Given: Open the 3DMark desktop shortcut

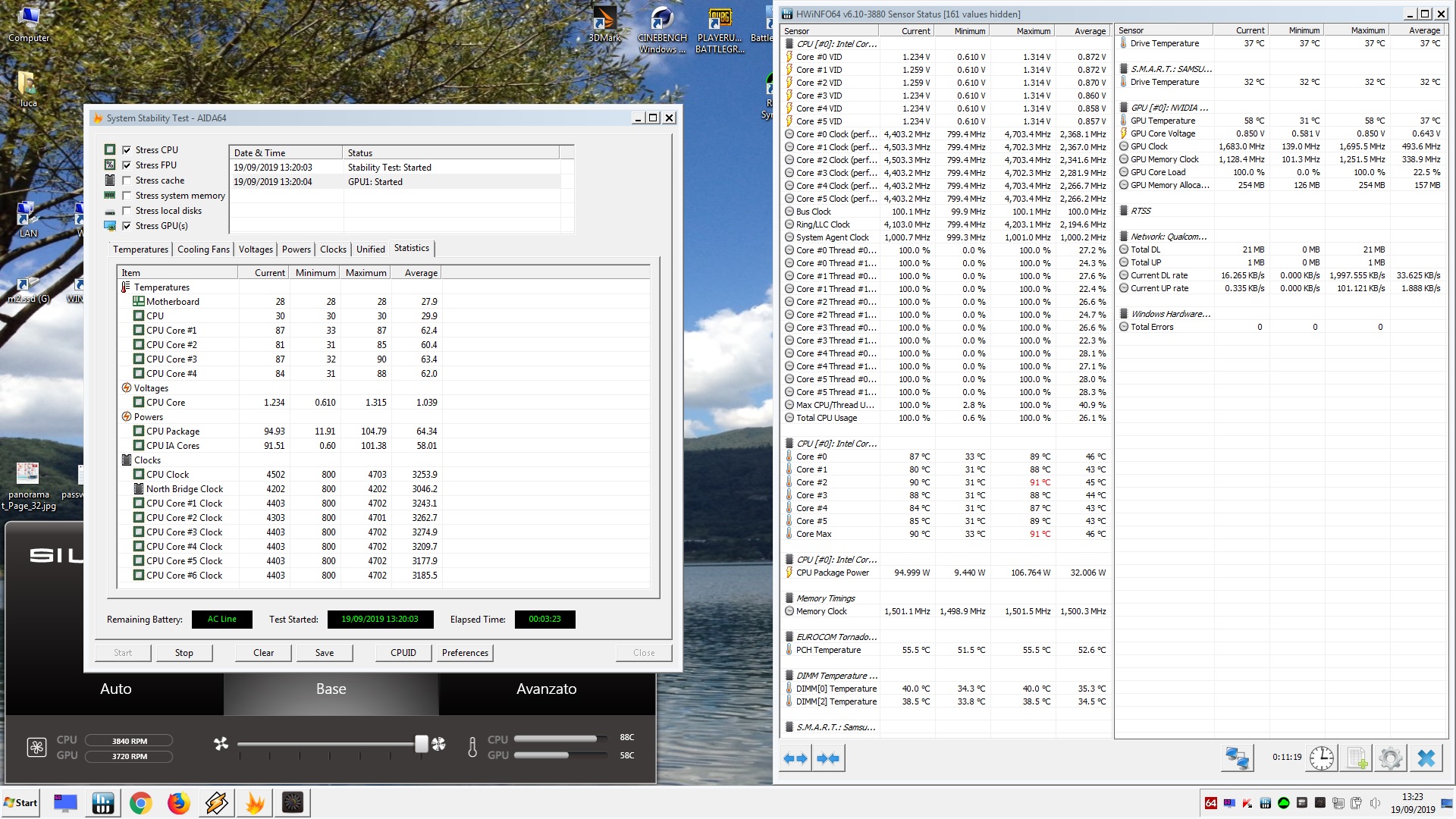Looking at the screenshot, I should 604,24.
